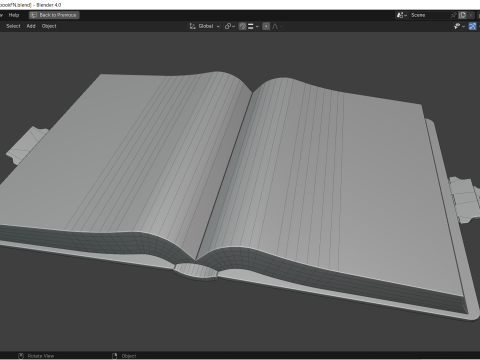Delete scene with the X icon
Image resolution: width=480 pixels, height=360 pixels.
470,15
